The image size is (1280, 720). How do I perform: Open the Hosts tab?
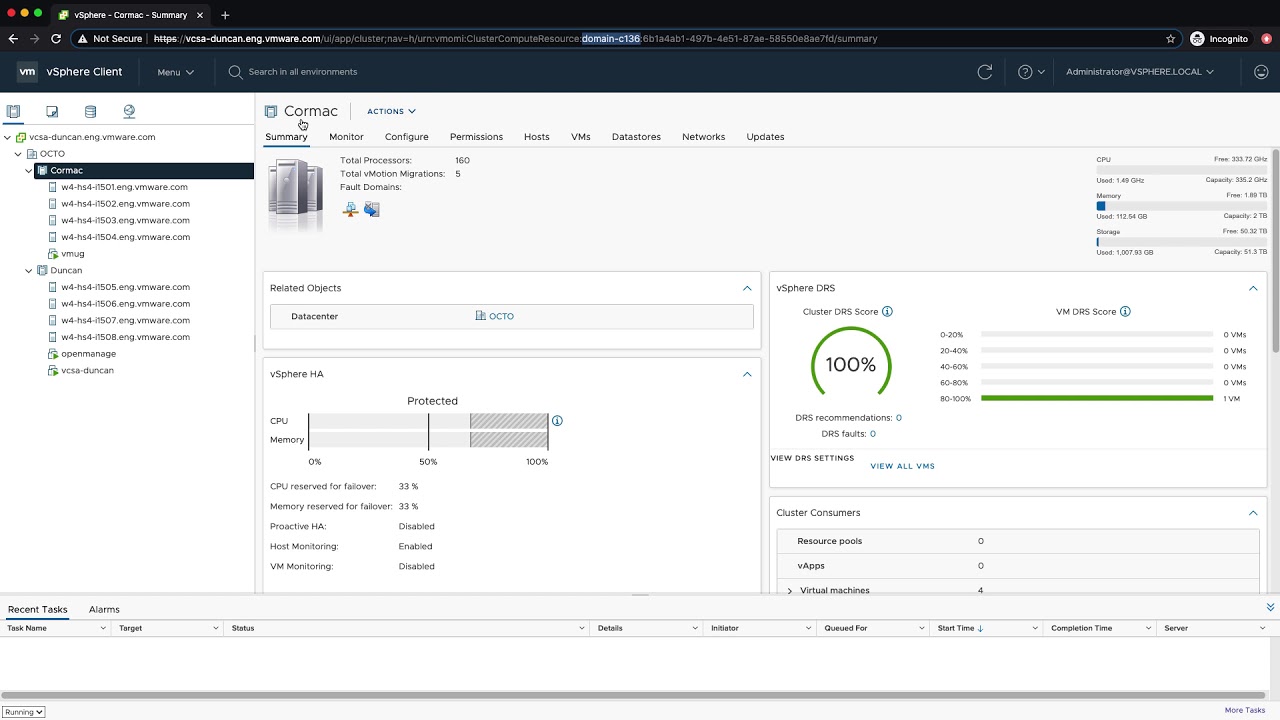tap(537, 137)
